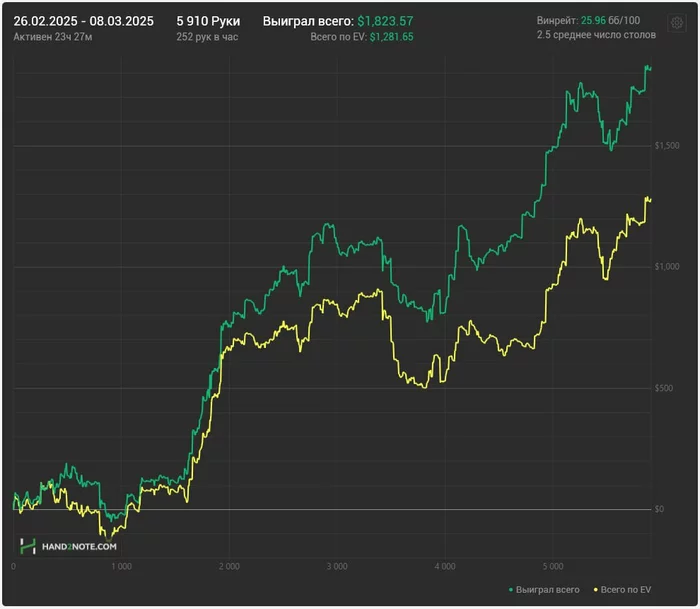Click the 2.5 среднее число столов text
The height and width of the screenshot is (609, 700).
[x=596, y=35]
